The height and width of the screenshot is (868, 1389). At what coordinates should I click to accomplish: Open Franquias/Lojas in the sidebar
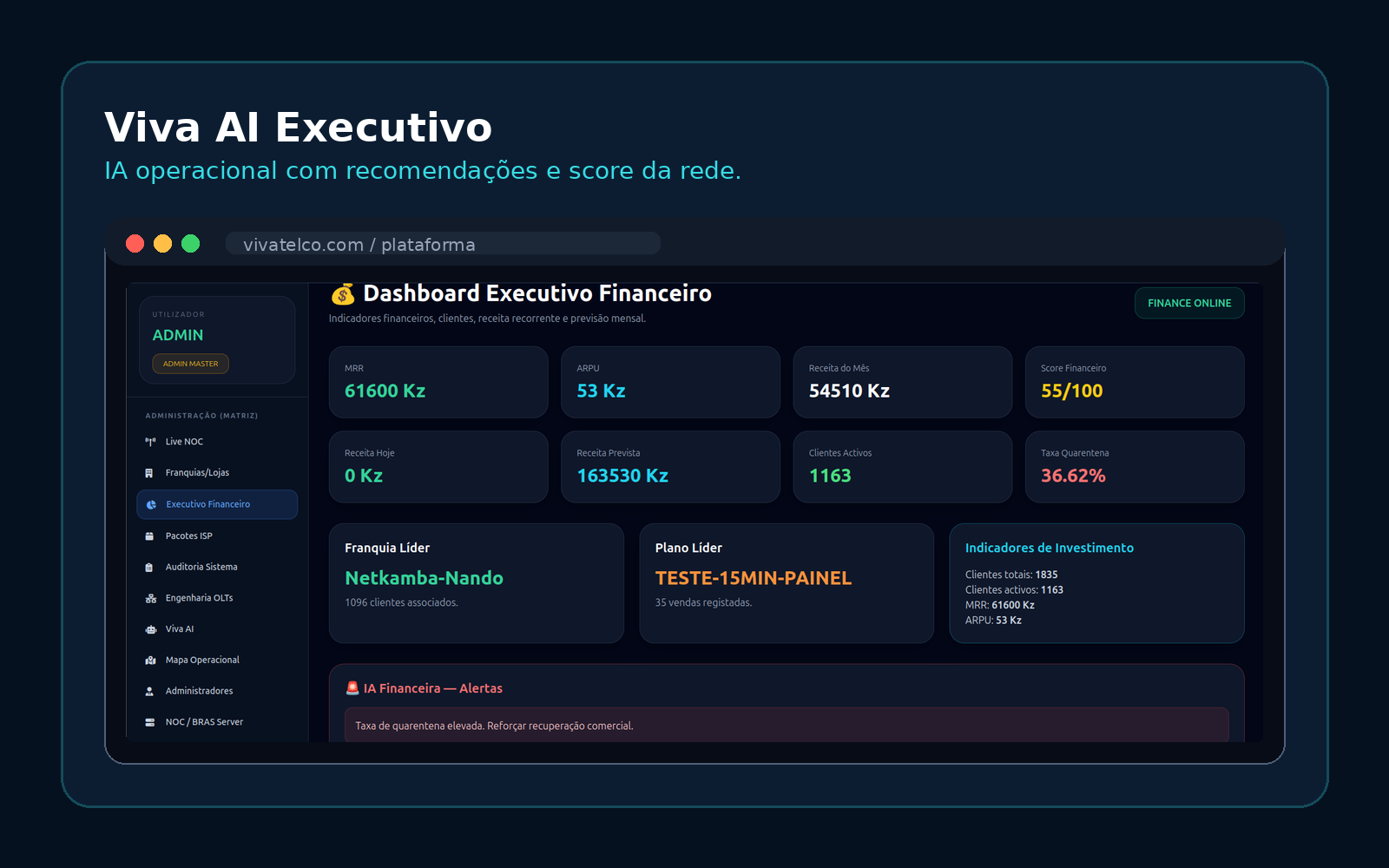(217, 473)
